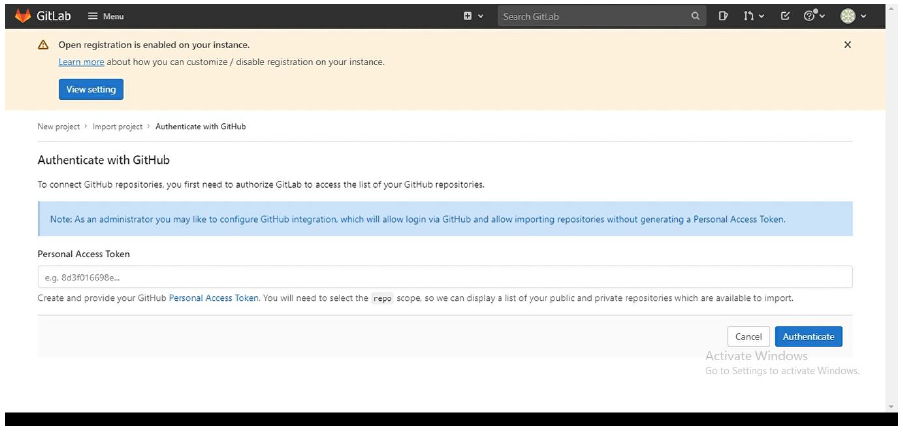Follow the Learn more link
The image size is (903, 434).
pyautogui.click(x=81, y=62)
